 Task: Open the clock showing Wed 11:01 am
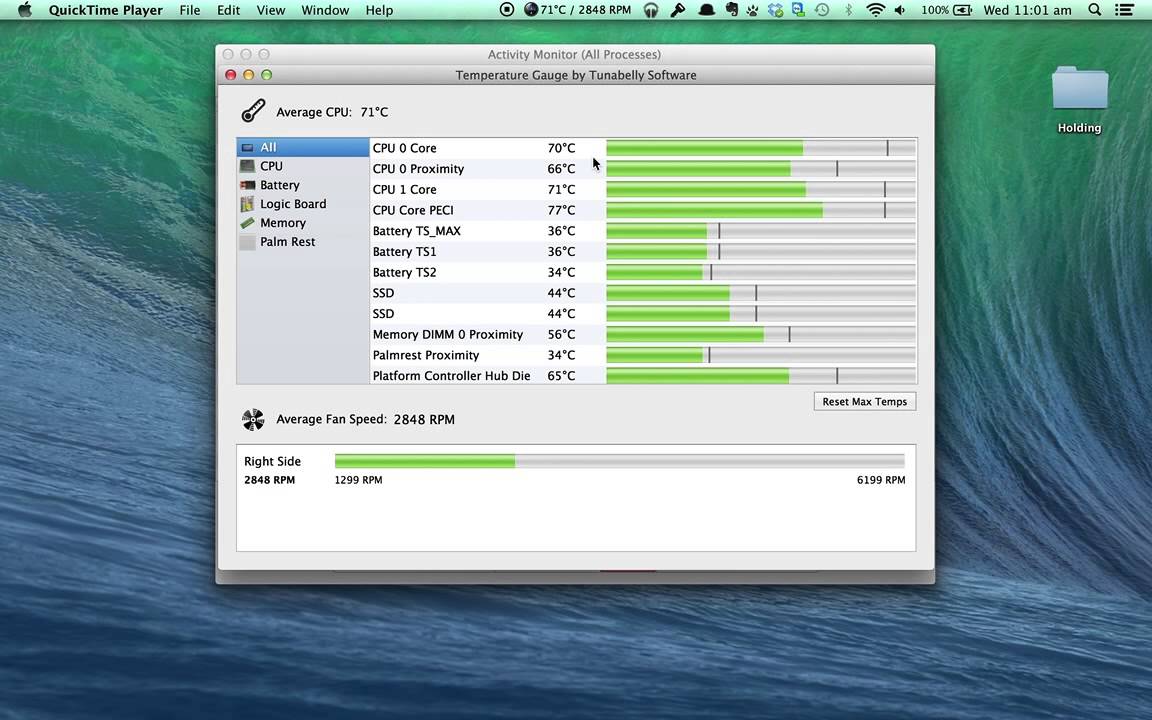tap(1027, 10)
